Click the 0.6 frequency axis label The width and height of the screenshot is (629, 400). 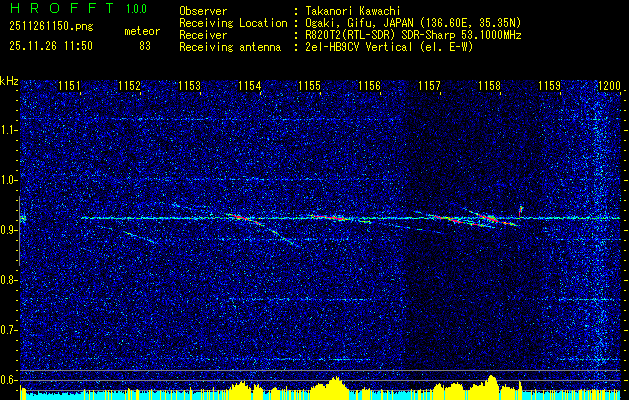pos(8,380)
